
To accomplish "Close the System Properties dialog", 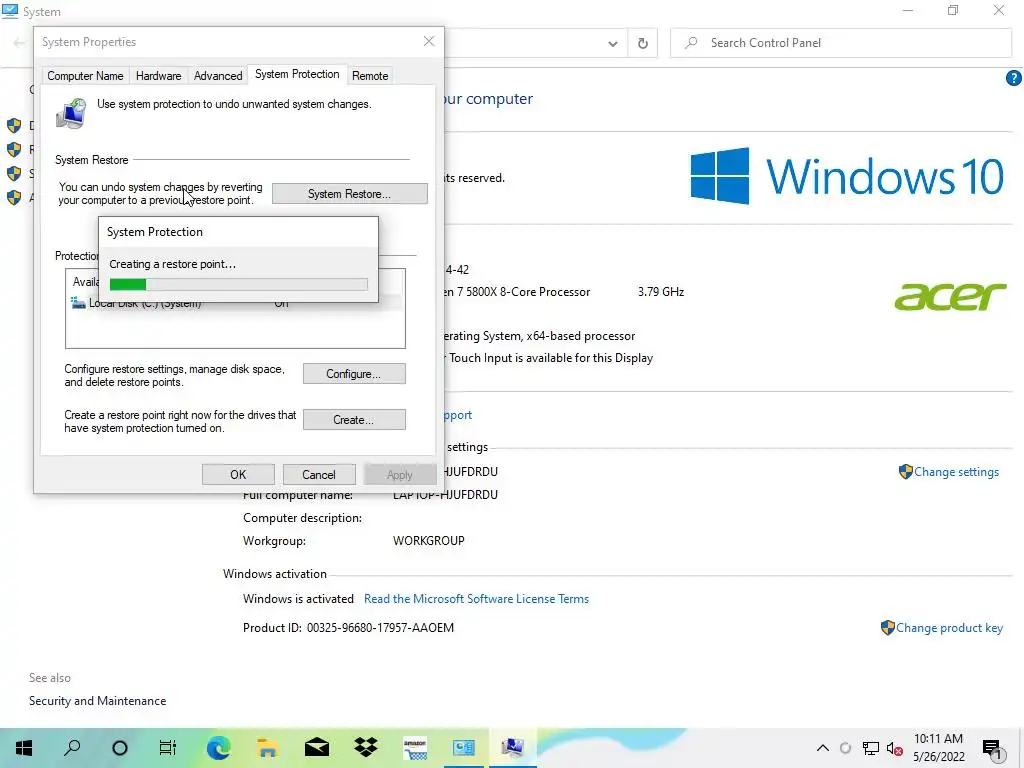I will [429, 41].
